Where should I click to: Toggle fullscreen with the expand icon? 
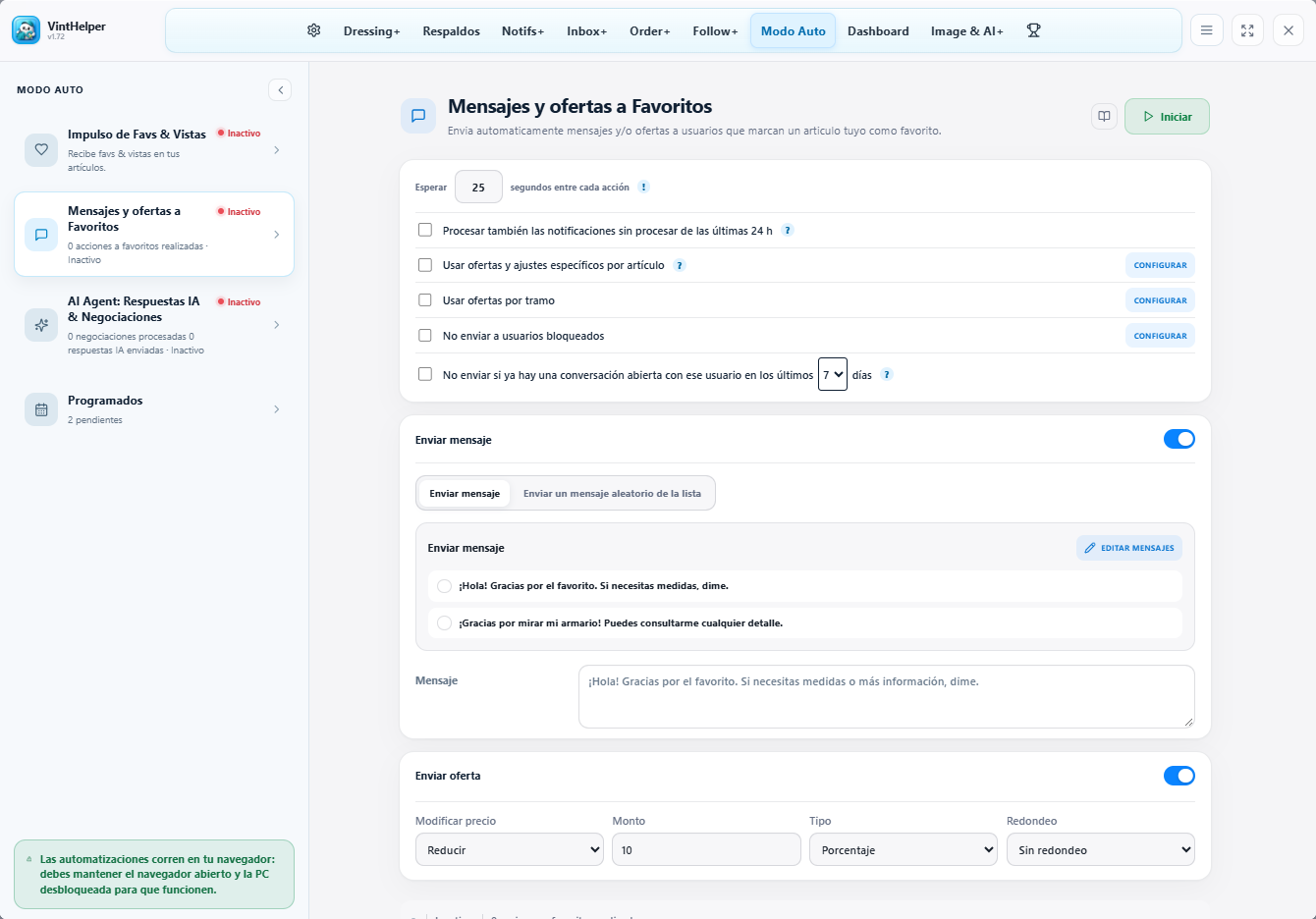pyautogui.click(x=1247, y=30)
